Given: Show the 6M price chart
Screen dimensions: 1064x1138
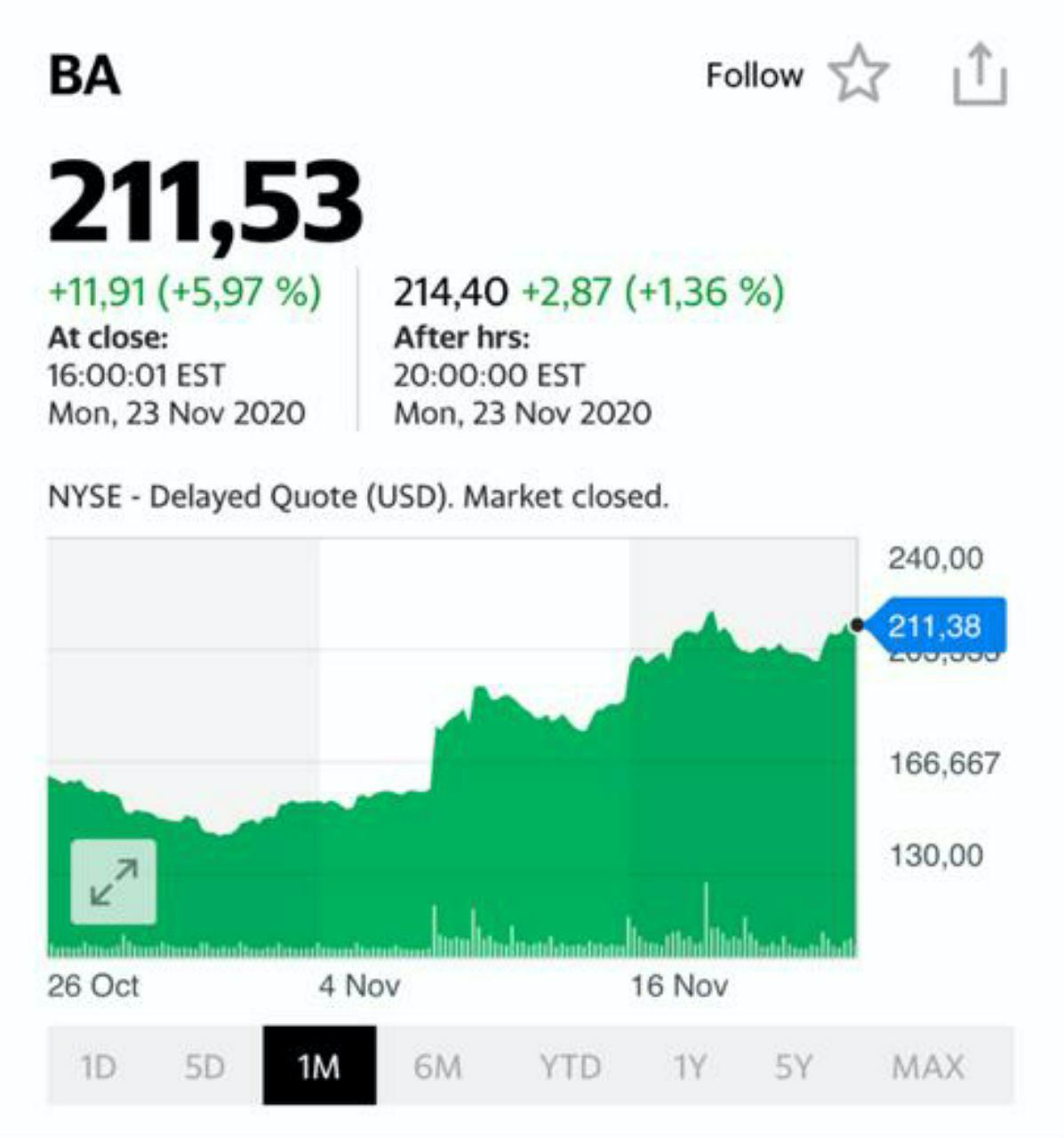Looking at the screenshot, I should point(437,1066).
